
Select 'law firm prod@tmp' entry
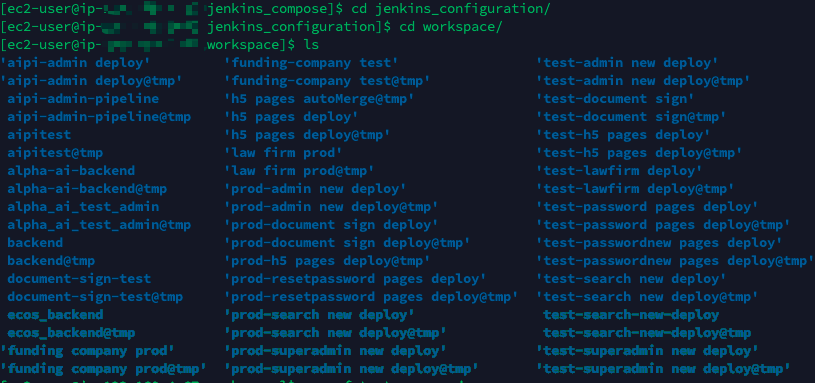click(299, 170)
